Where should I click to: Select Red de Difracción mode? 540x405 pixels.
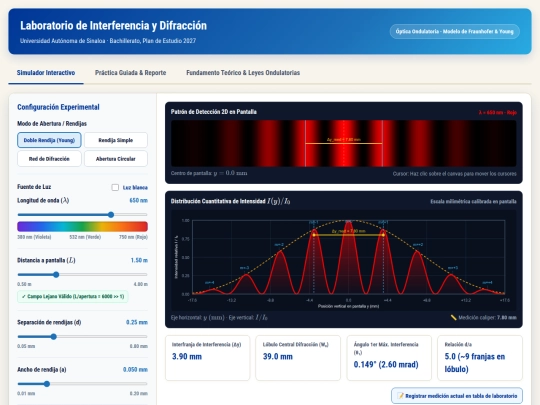point(49,159)
